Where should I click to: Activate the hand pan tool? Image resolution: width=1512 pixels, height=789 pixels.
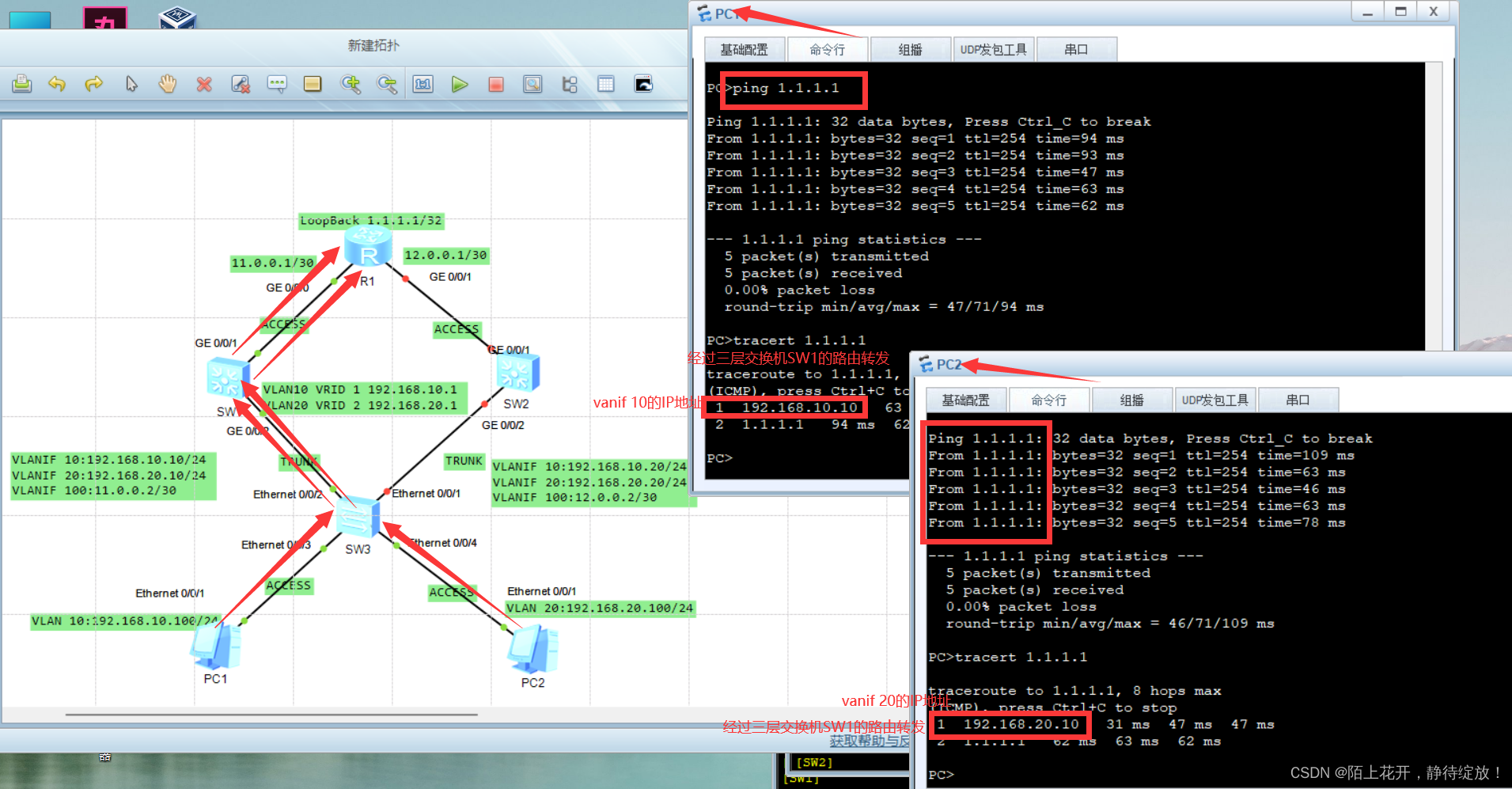[167, 84]
